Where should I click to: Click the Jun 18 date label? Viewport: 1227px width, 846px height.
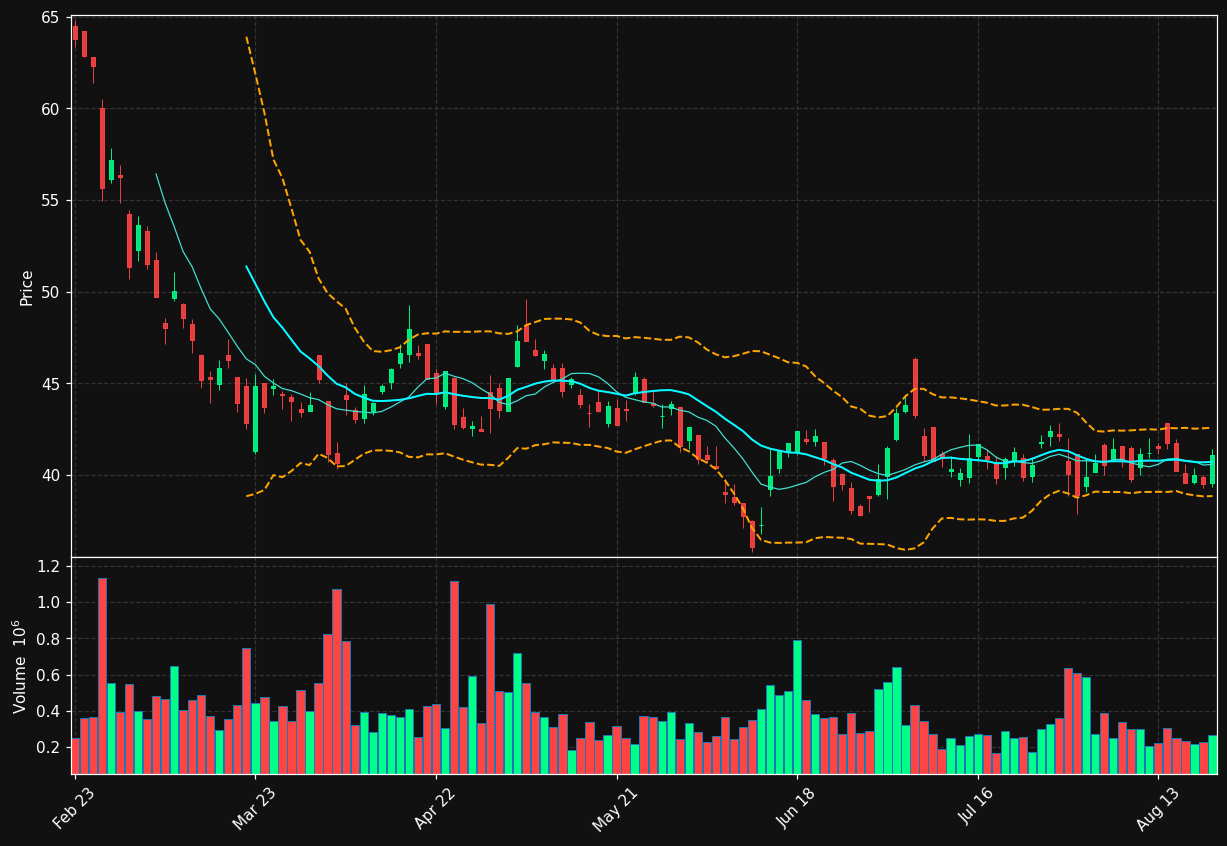[796, 808]
